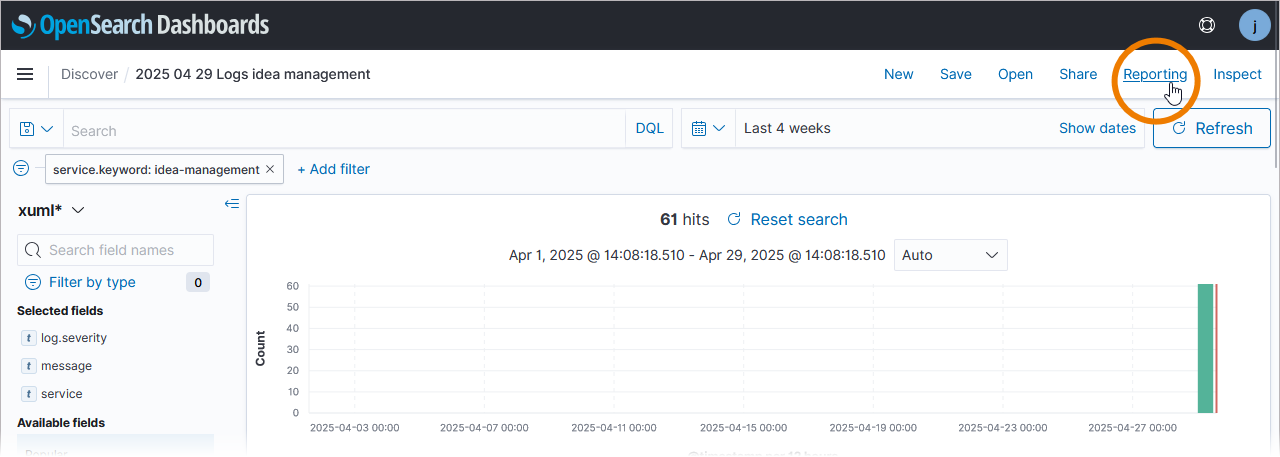The image size is (1280, 457).
Task: Open the help lifebuoy icon
Action: point(1207,25)
